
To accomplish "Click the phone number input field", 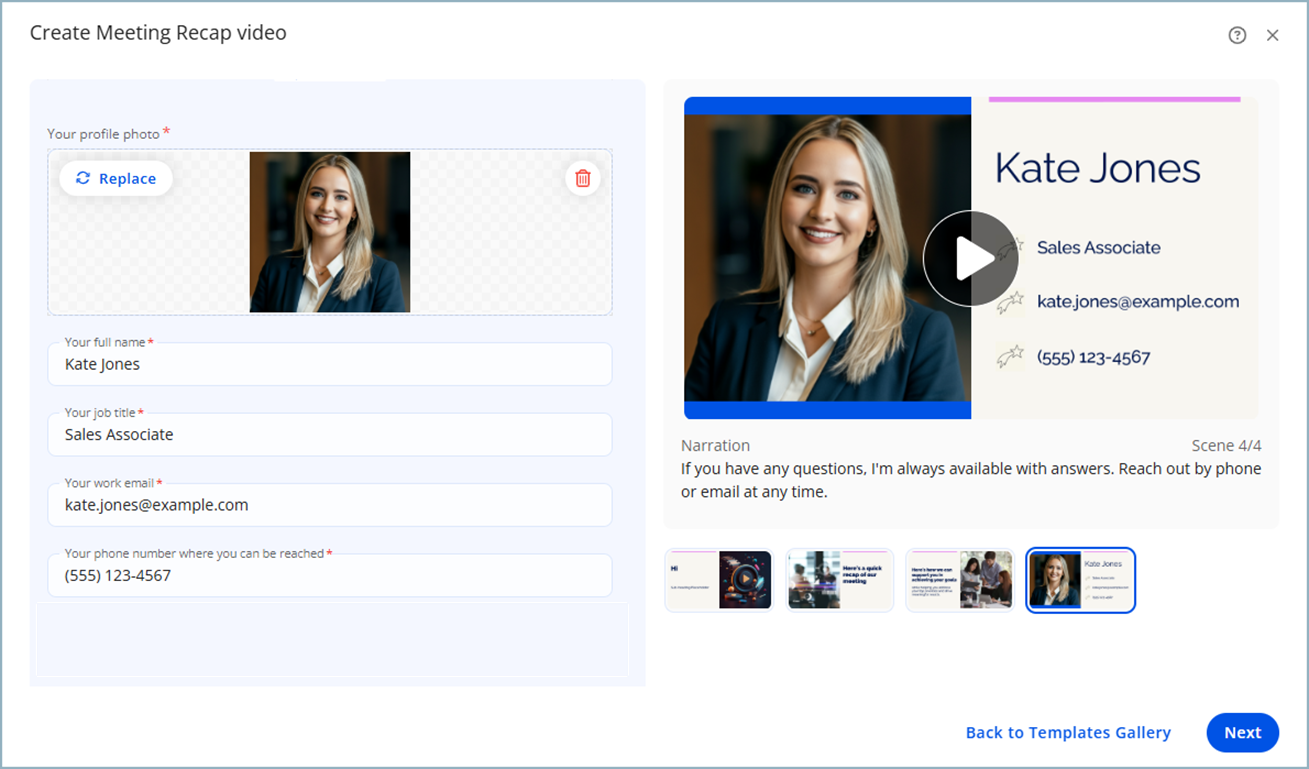I will (x=330, y=576).
